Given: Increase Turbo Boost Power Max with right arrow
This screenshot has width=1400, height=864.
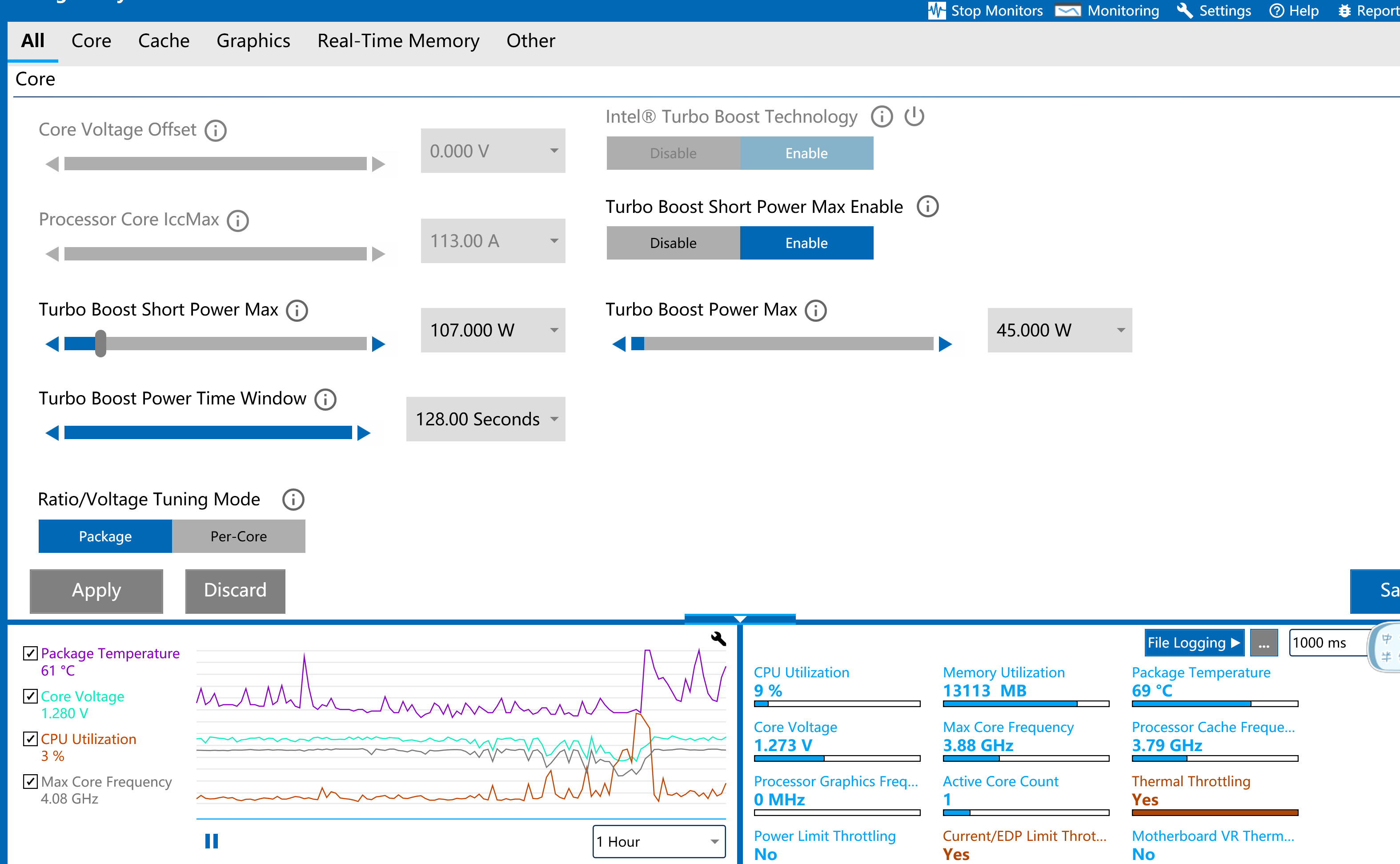Looking at the screenshot, I should tap(946, 344).
